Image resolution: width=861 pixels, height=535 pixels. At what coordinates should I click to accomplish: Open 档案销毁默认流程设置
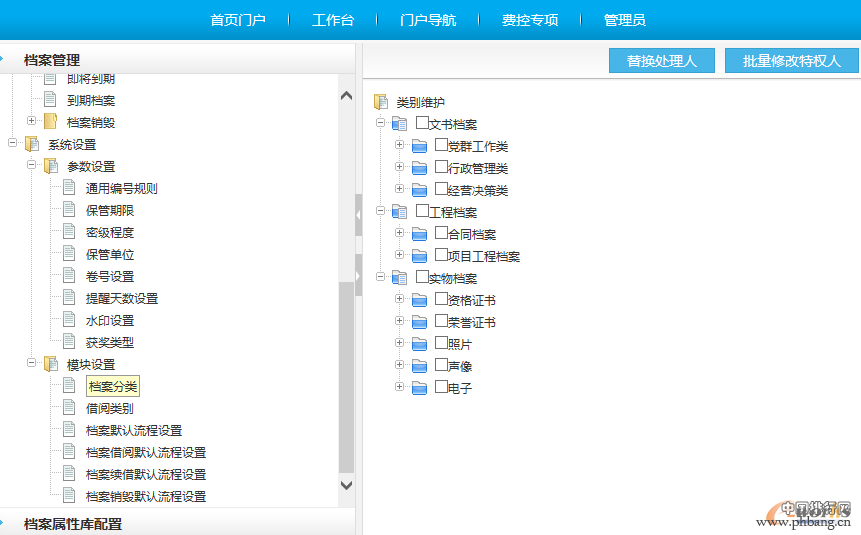[146, 496]
